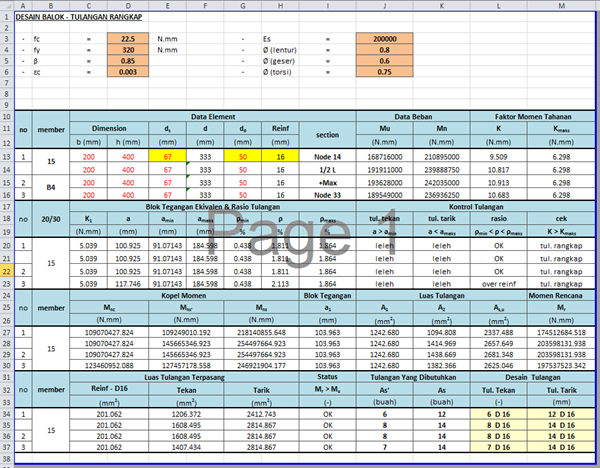The height and width of the screenshot is (468, 600).
Task: Select the Faktor Momen Tahanan header
Action: 533,117
